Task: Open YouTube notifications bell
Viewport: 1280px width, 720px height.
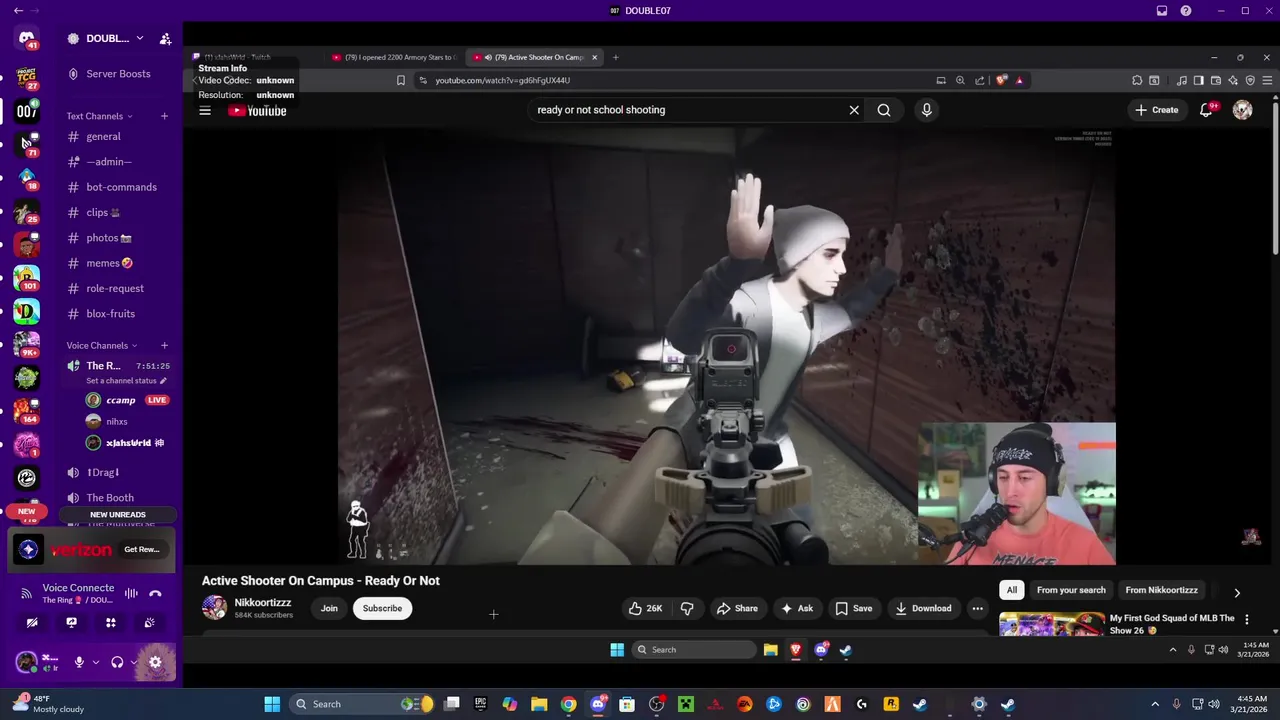Action: (x=1206, y=110)
